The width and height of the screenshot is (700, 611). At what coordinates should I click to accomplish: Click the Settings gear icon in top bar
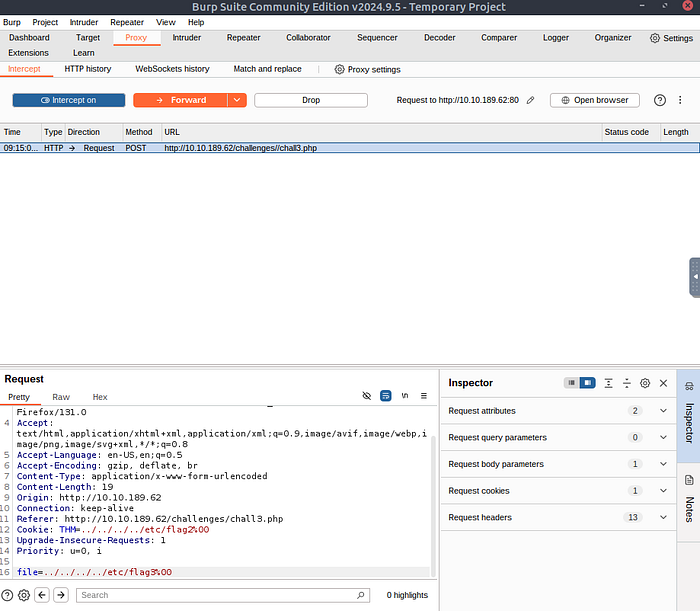coord(654,38)
